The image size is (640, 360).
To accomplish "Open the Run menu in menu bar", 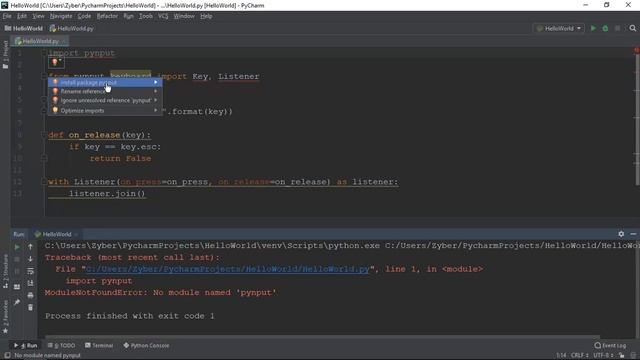I will [128, 16].
